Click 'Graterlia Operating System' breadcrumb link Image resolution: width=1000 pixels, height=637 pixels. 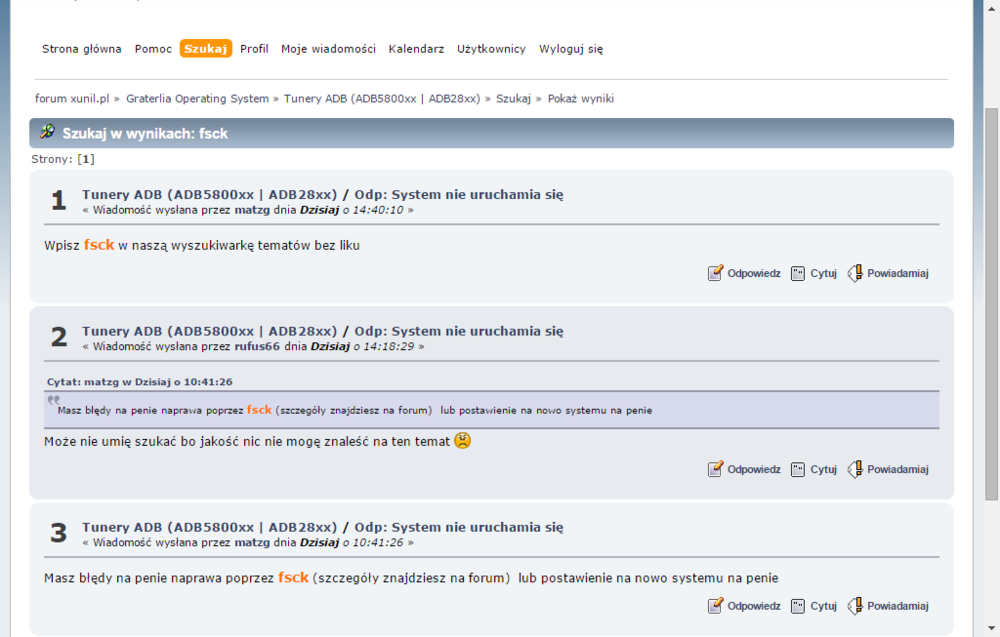click(197, 98)
